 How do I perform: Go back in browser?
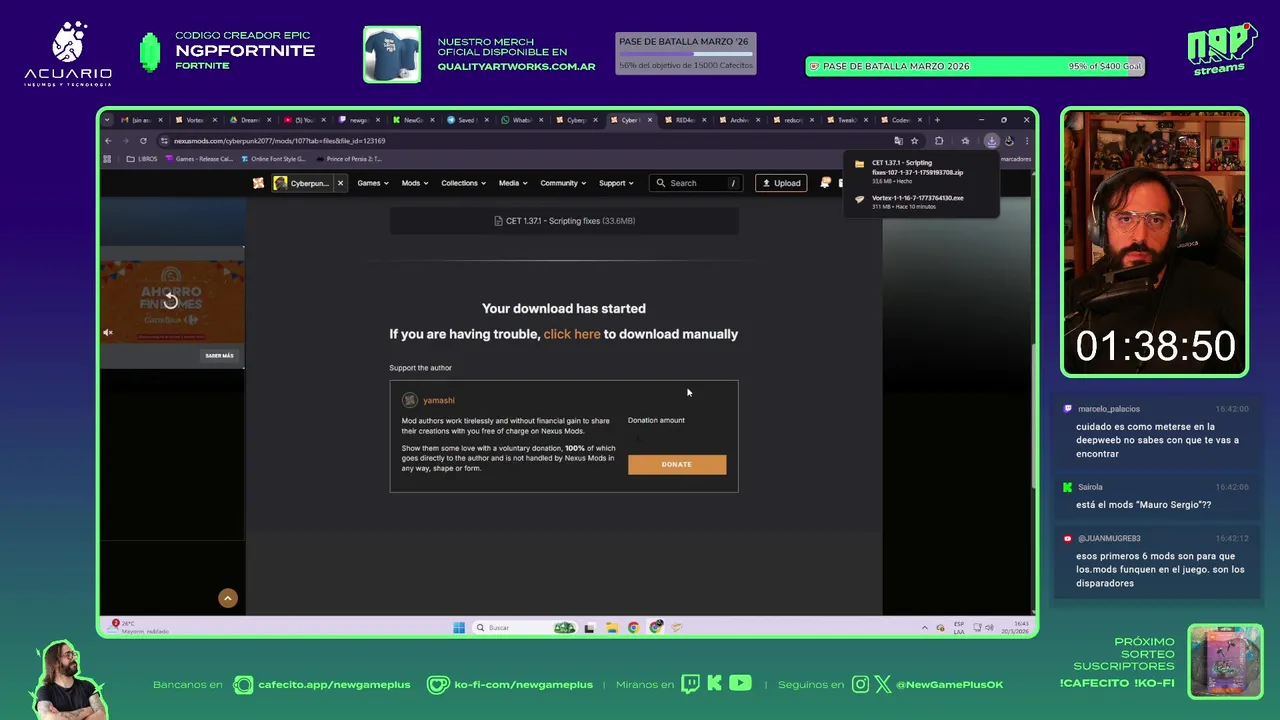pyautogui.click(x=109, y=141)
